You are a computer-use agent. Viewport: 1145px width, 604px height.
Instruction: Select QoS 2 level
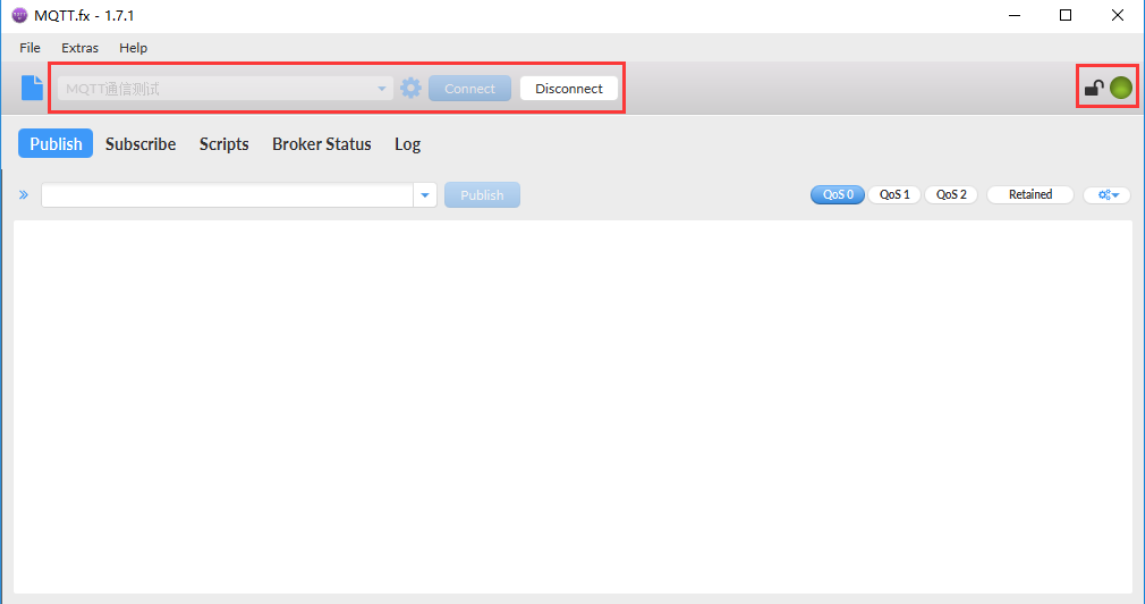[951, 195]
